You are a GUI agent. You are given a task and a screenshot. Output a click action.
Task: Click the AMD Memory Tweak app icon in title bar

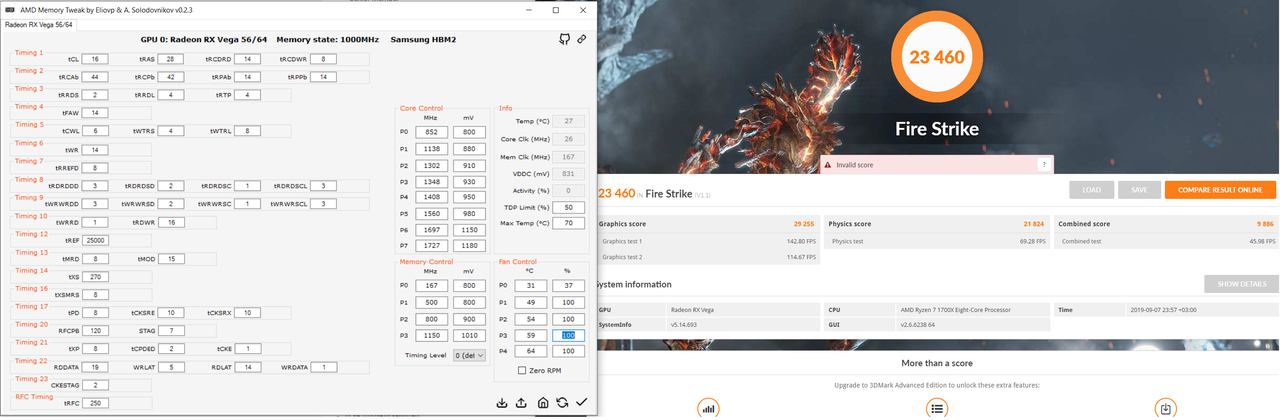click(10, 9)
